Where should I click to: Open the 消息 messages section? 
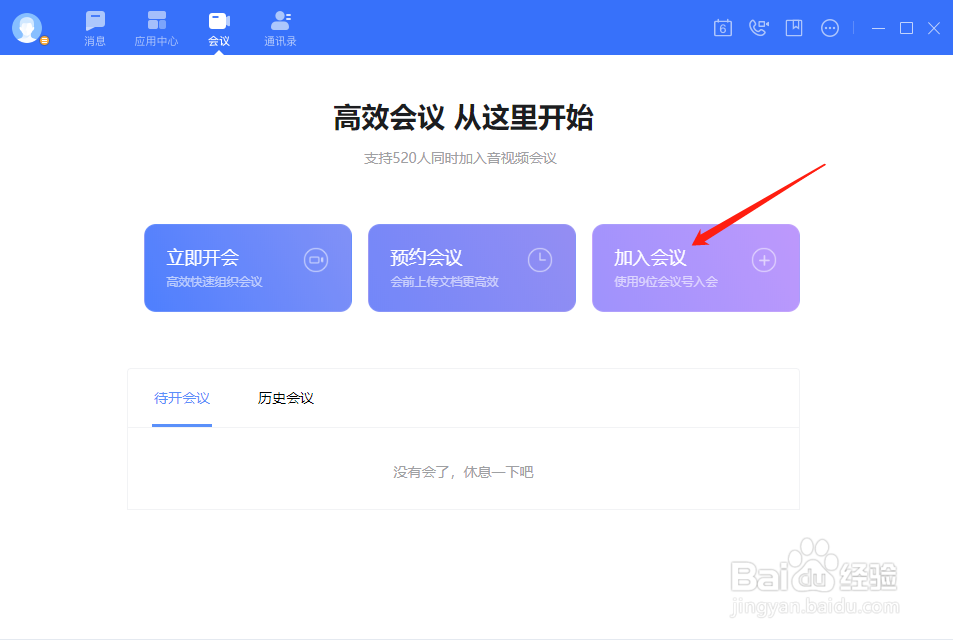click(95, 29)
